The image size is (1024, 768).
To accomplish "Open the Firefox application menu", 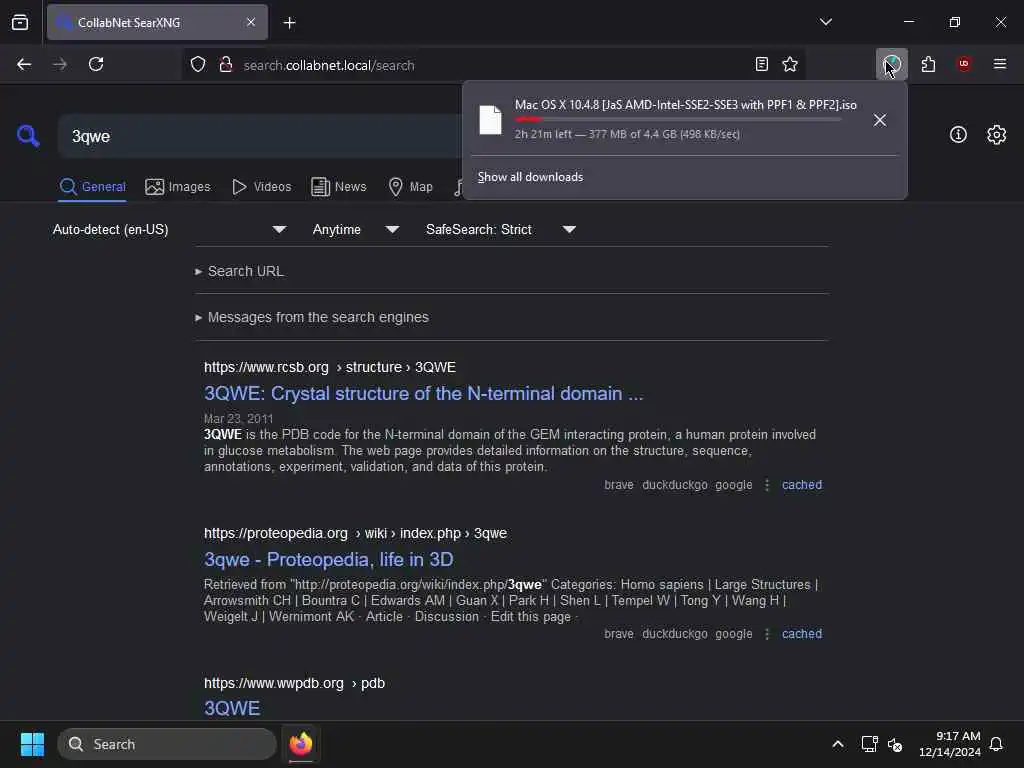I will (1000, 64).
